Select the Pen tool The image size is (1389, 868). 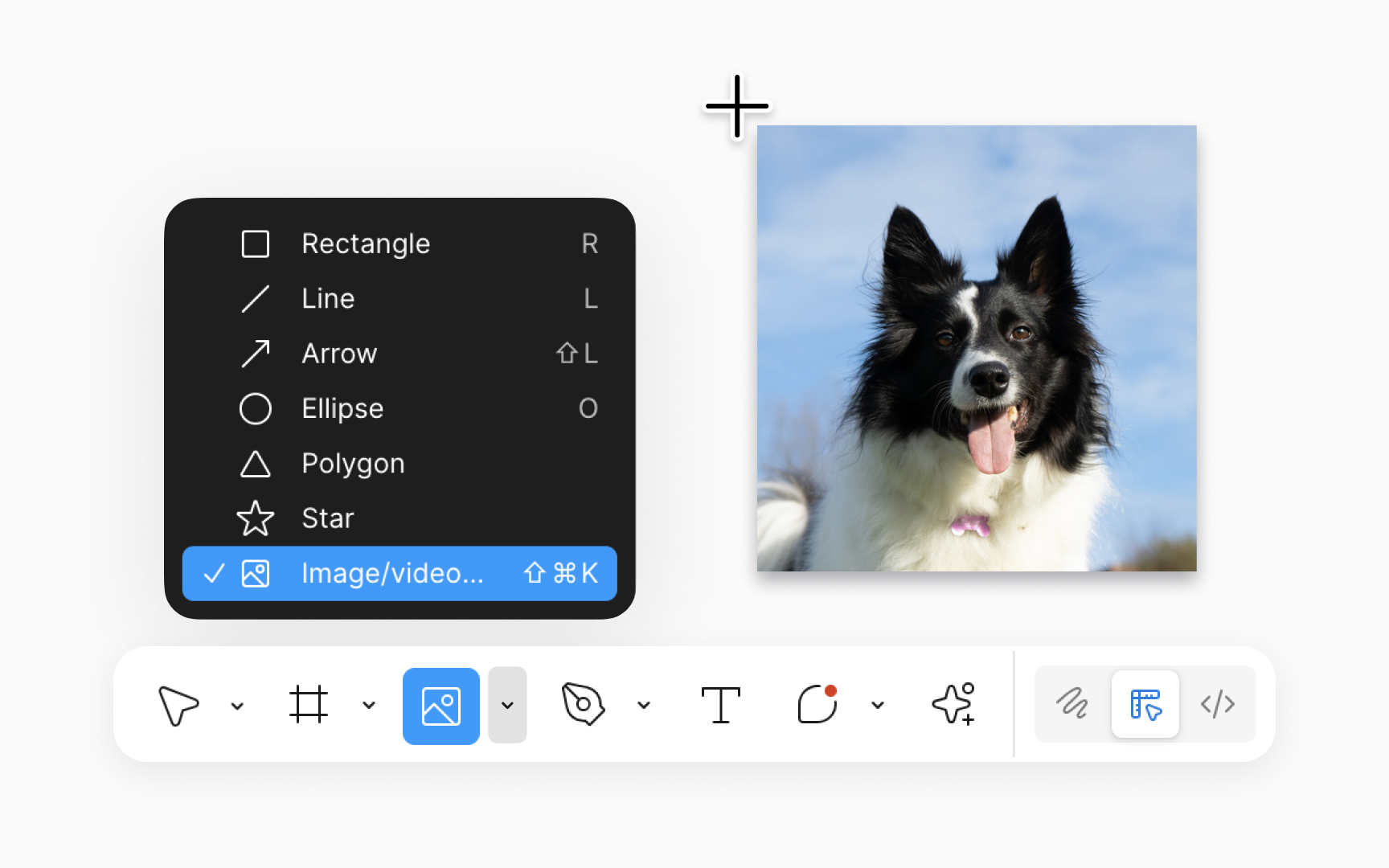(583, 705)
